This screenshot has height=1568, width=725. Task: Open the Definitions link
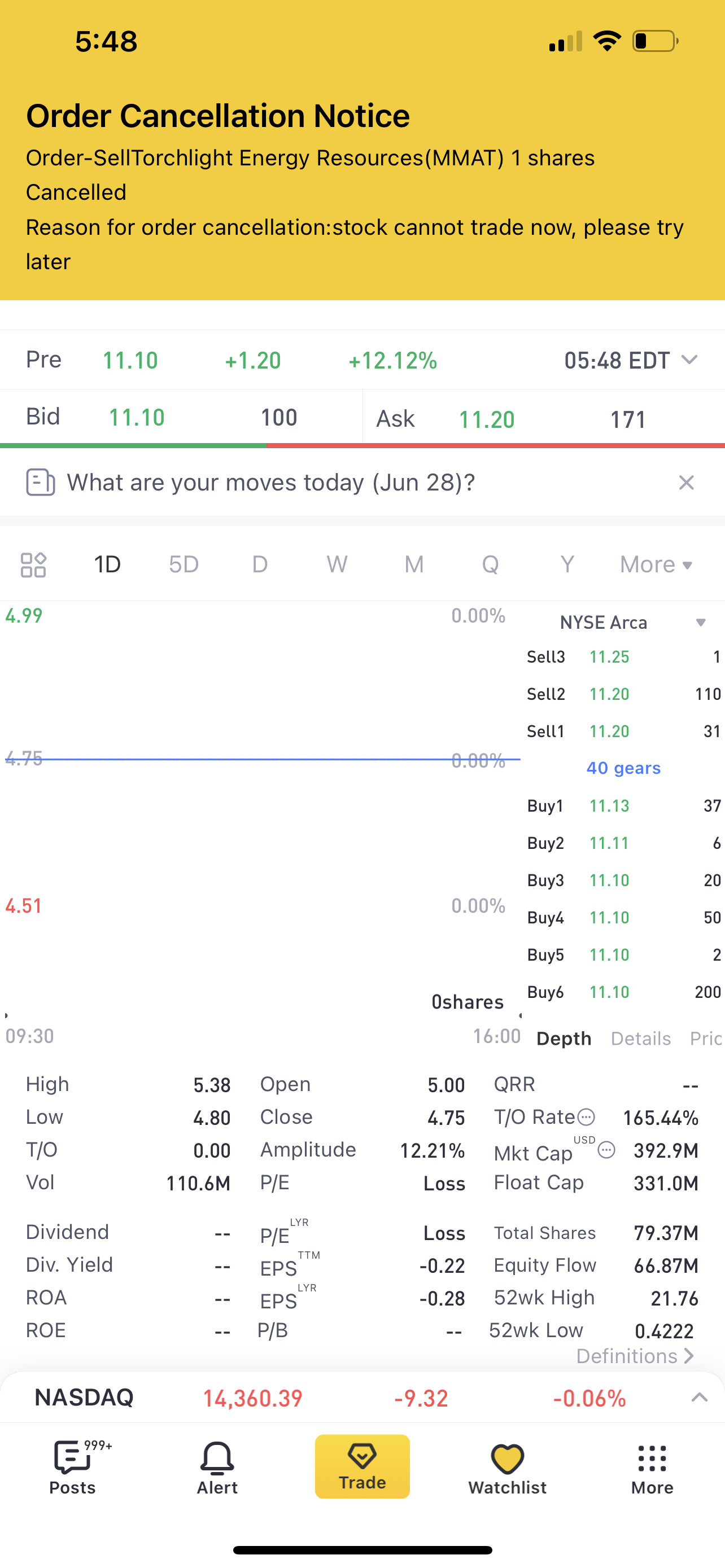tap(634, 1356)
